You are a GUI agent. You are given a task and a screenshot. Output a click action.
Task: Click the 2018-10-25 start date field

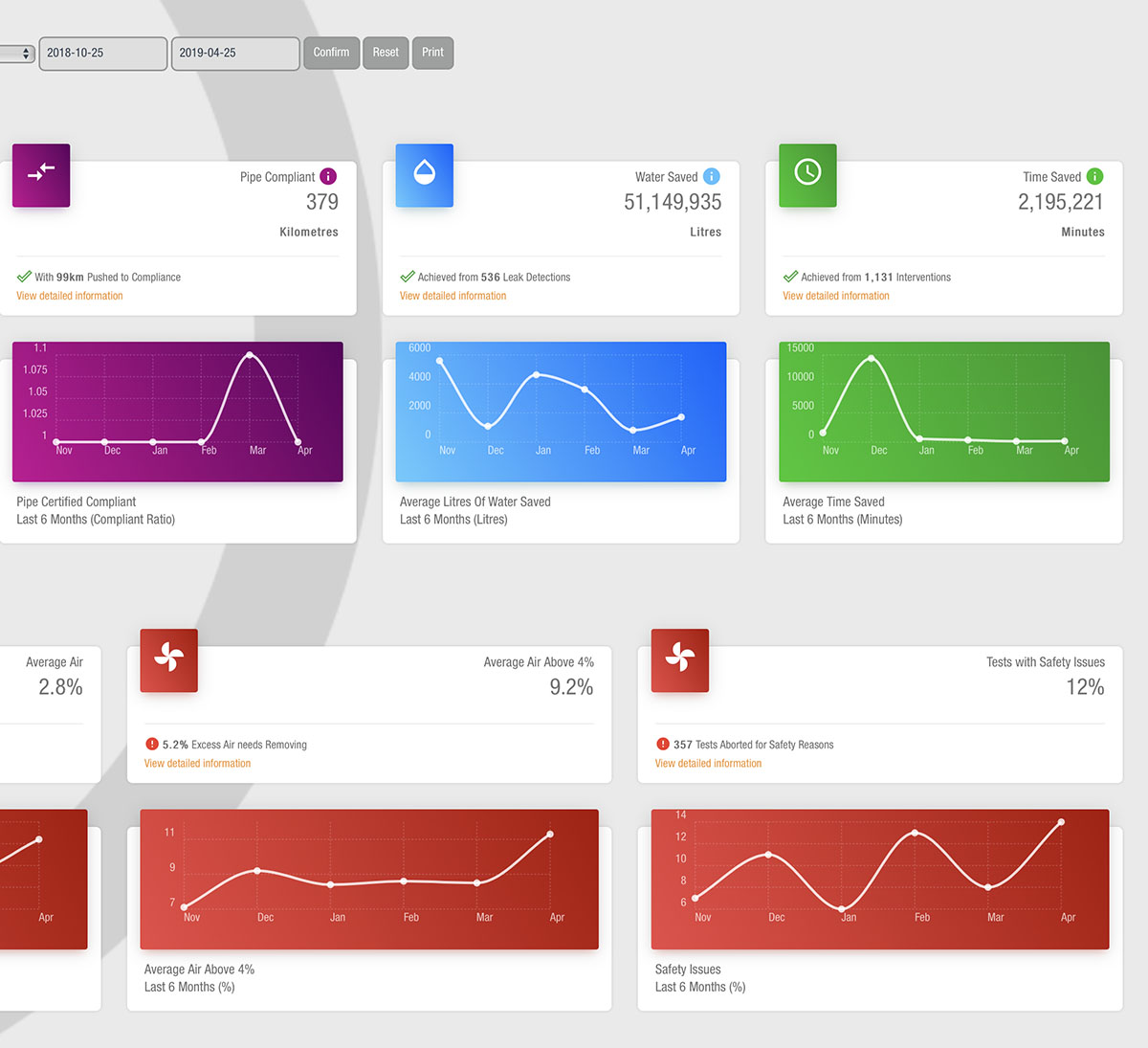click(x=102, y=54)
